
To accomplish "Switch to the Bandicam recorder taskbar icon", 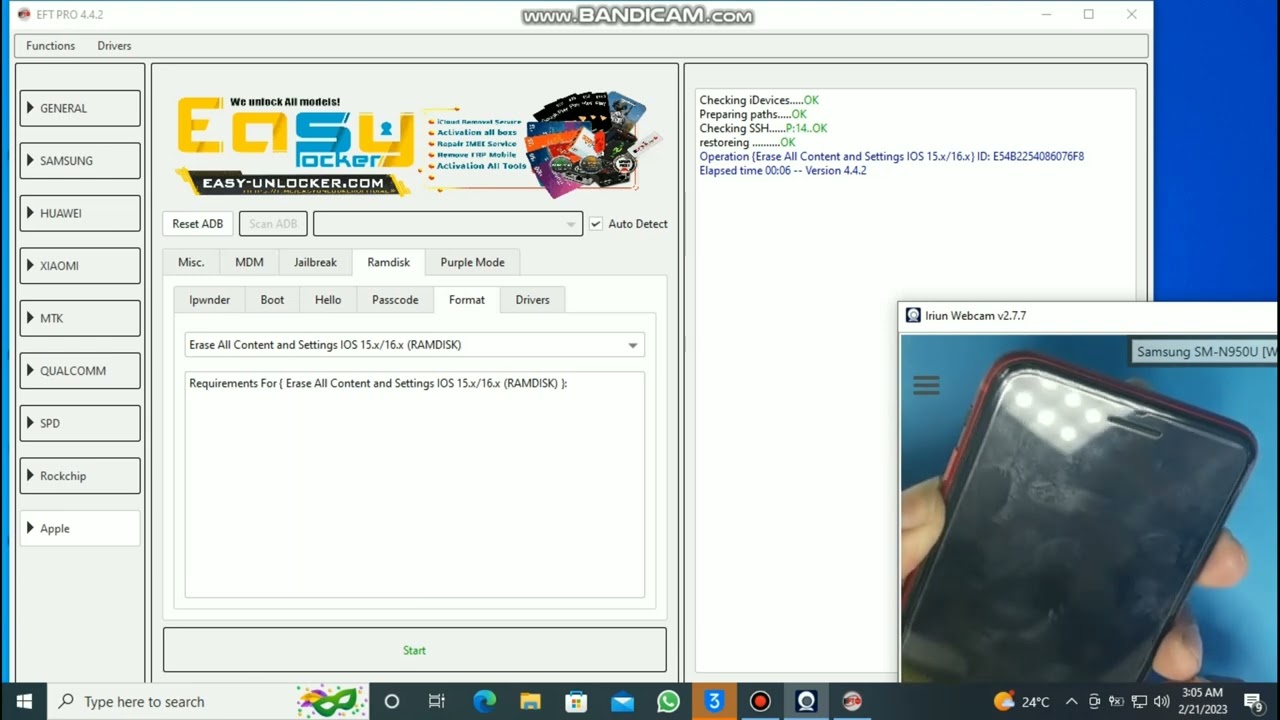I will (760, 701).
